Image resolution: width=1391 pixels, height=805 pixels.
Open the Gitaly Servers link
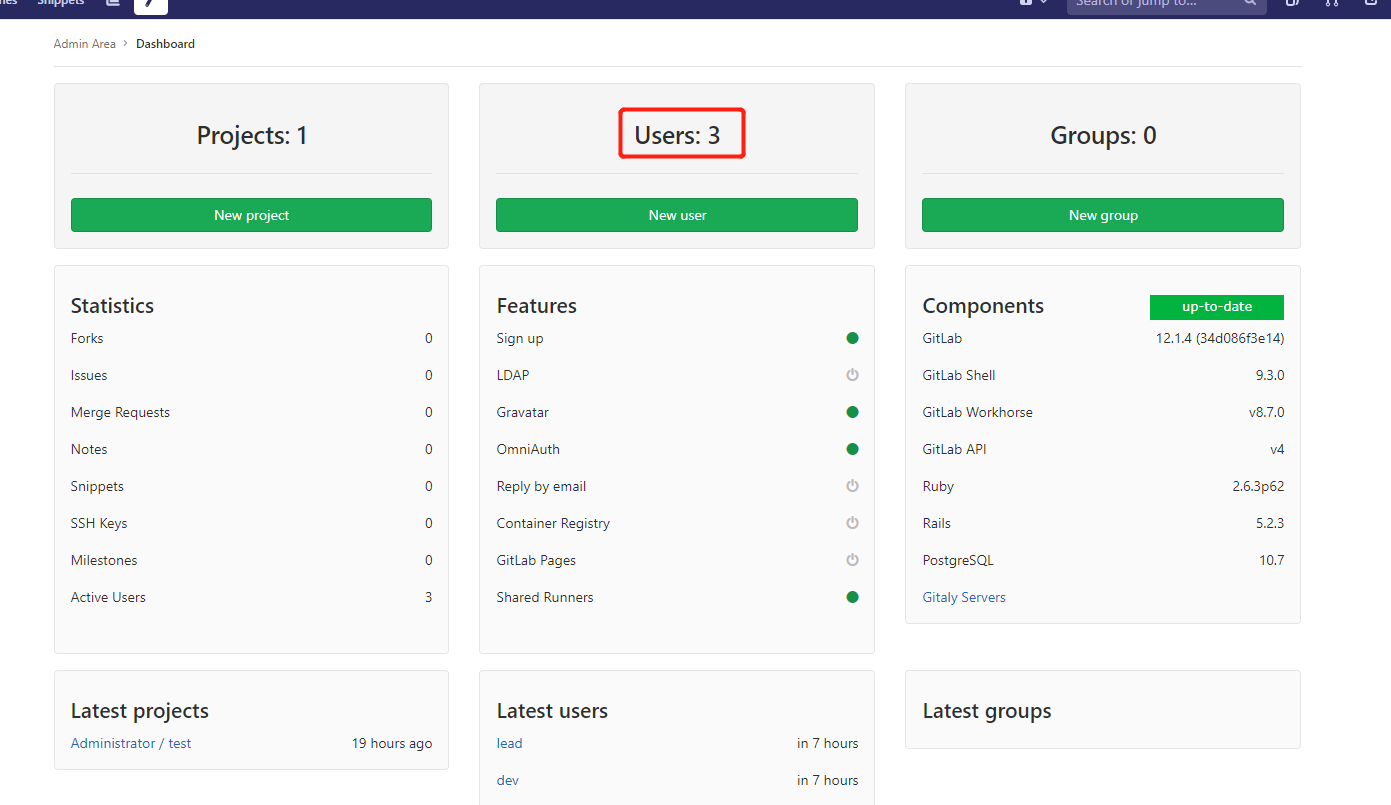point(964,597)
